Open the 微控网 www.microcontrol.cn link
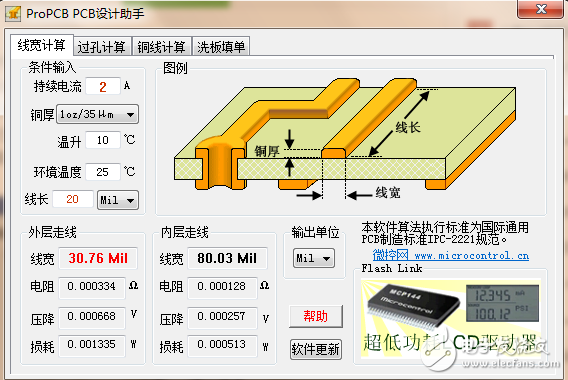The height and width of the screenshot is (380, 568). [x=451, y=255]
